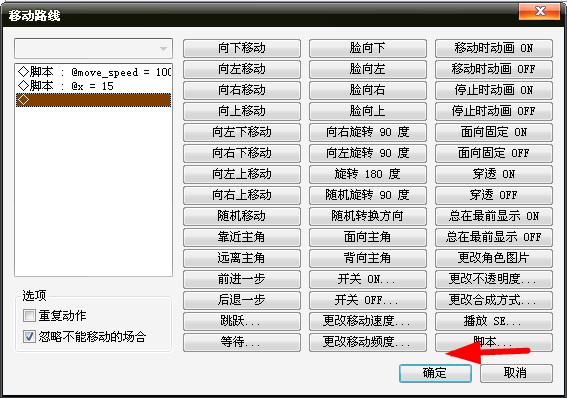Open 更改移动速度... dialog

pyautogui.click(x=368, y=321)
